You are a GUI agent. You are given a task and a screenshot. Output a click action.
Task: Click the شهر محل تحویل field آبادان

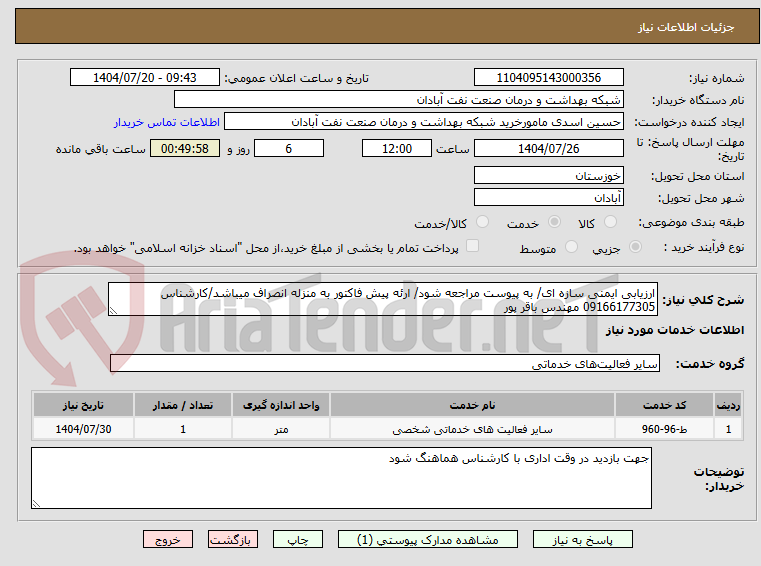[x=548, y=197]
